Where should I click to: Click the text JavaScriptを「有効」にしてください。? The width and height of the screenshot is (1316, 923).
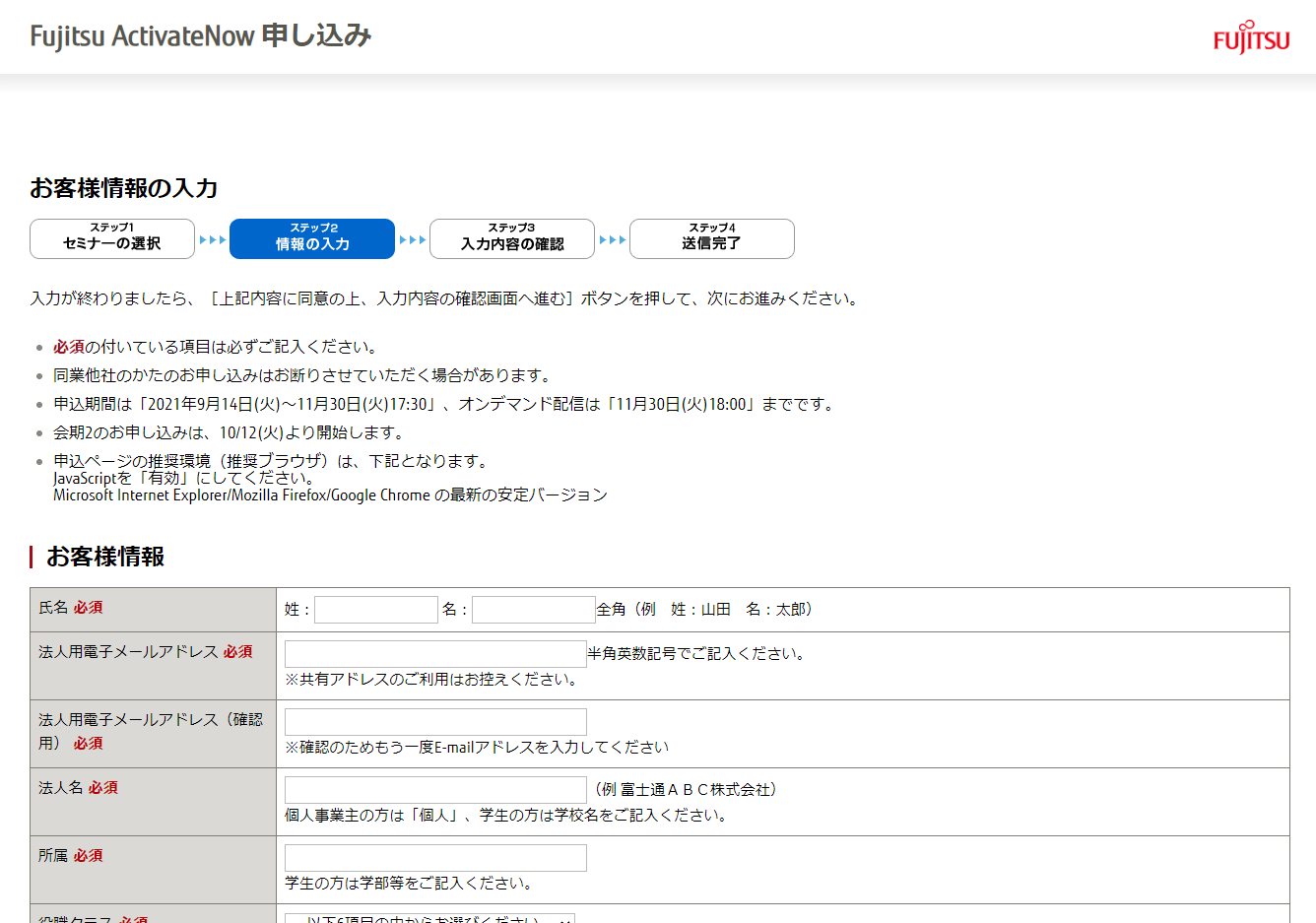[x=184, y=478]
